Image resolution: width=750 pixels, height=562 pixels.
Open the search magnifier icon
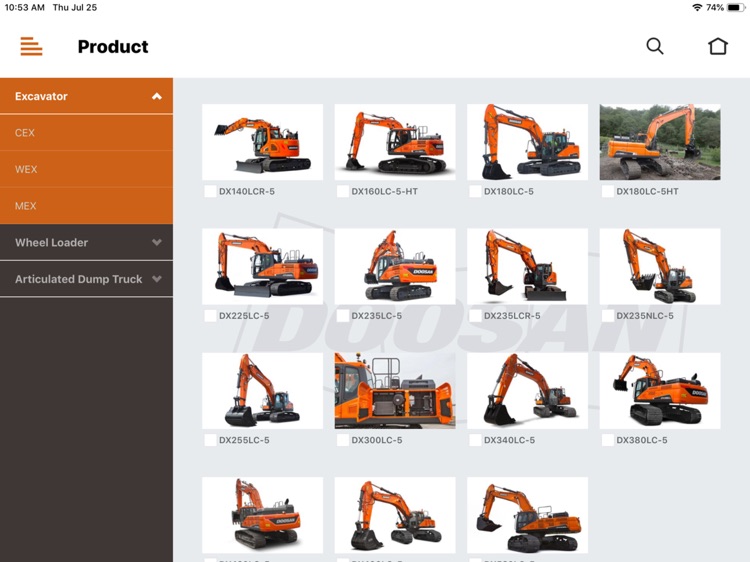click(655, 46)
